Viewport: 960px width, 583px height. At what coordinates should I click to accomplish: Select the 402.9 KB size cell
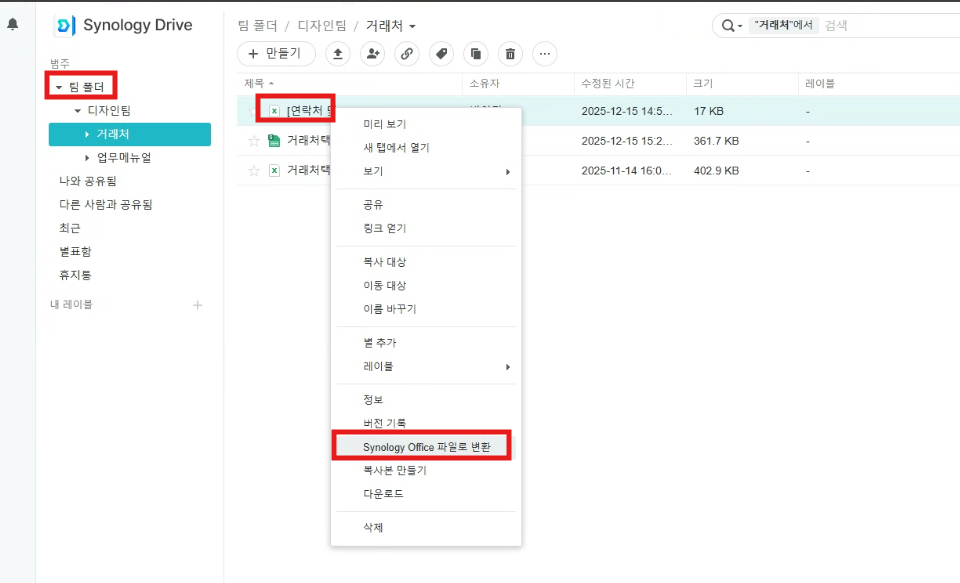click(716, 171)
